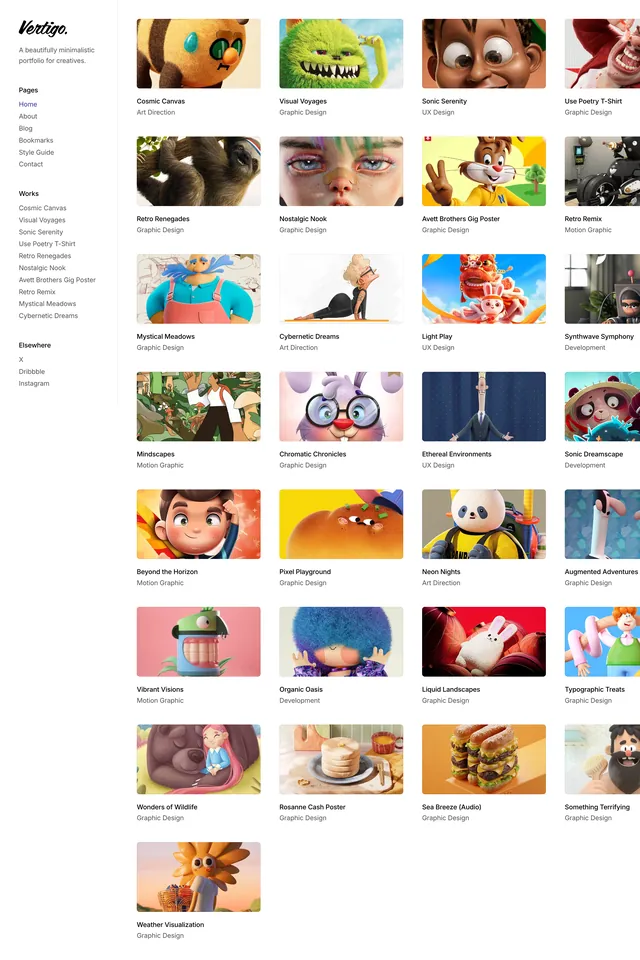The width and height of the screenshot is (640, 960).
Task: Open Cosmic Canvas in the Works sidebar list
Action: (x=42, y=208)
